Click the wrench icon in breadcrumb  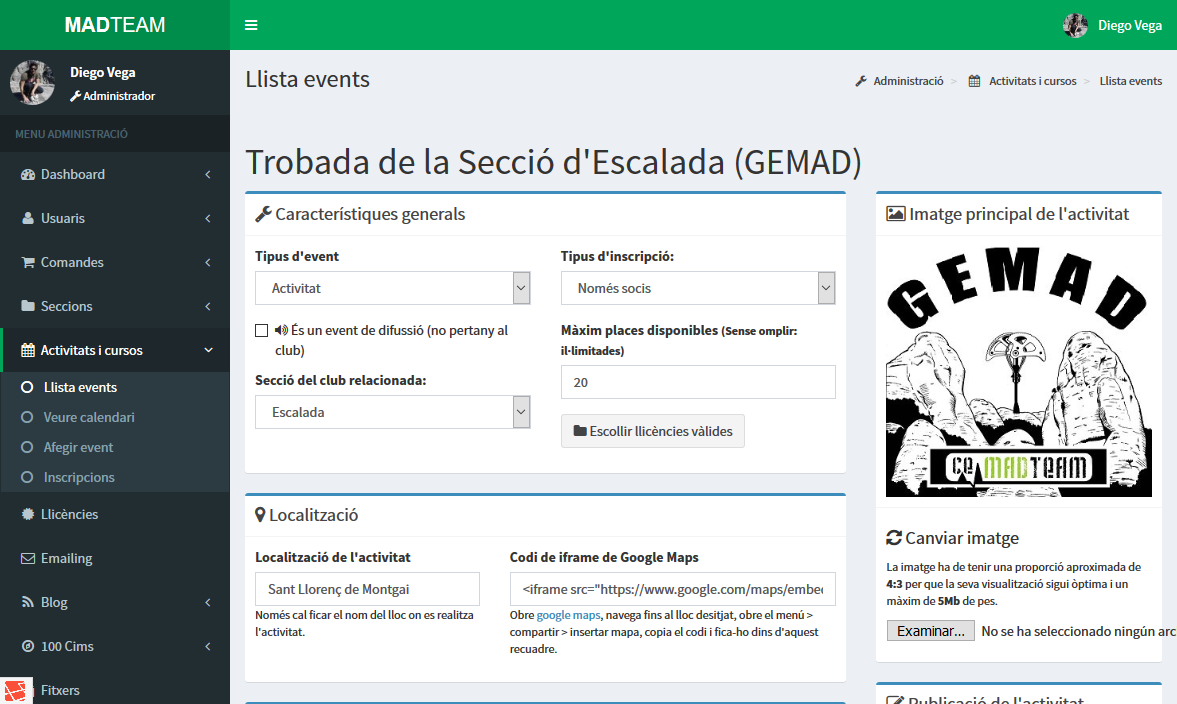861,81
